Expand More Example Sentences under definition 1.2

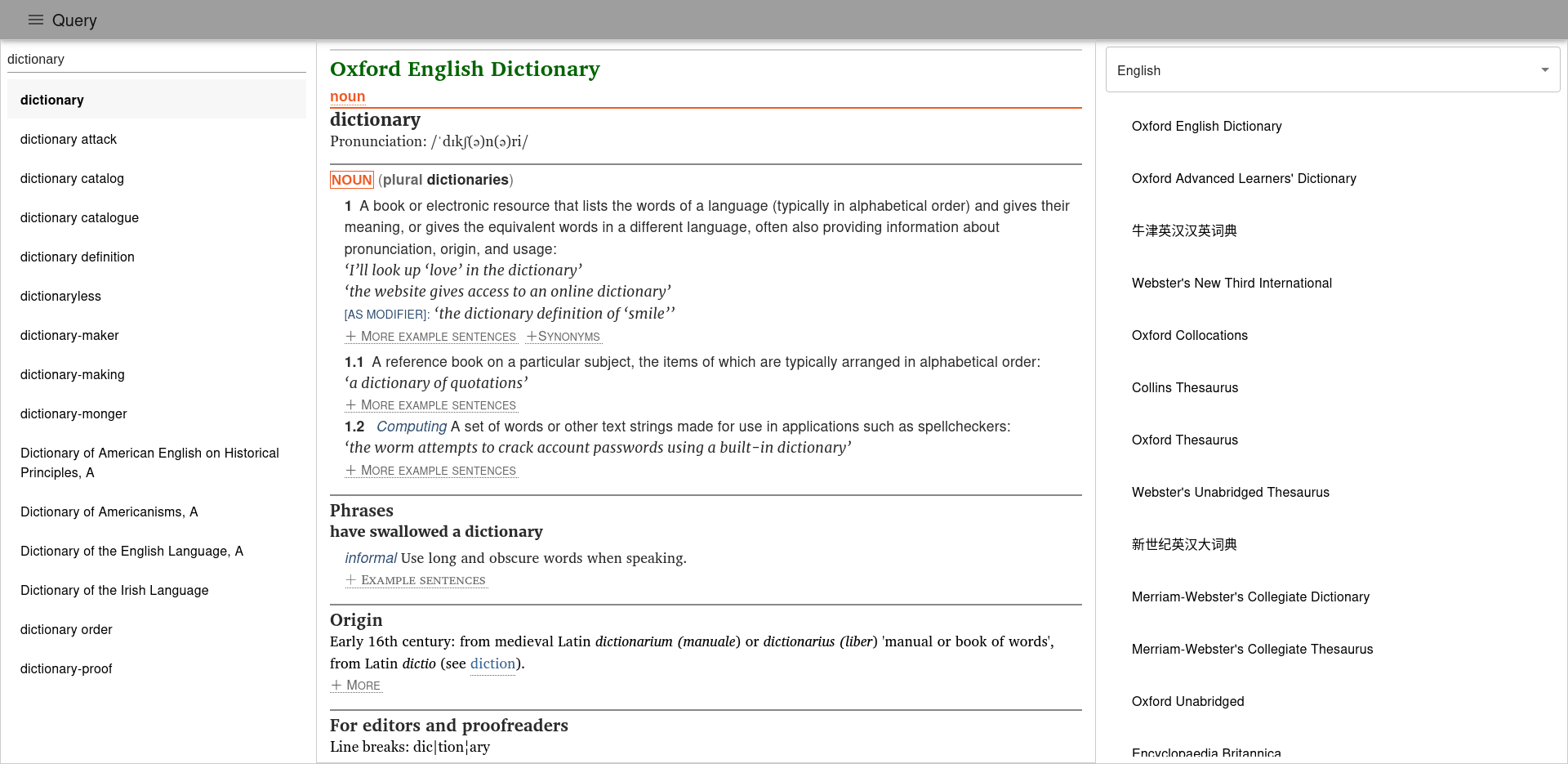pos(431,471)
